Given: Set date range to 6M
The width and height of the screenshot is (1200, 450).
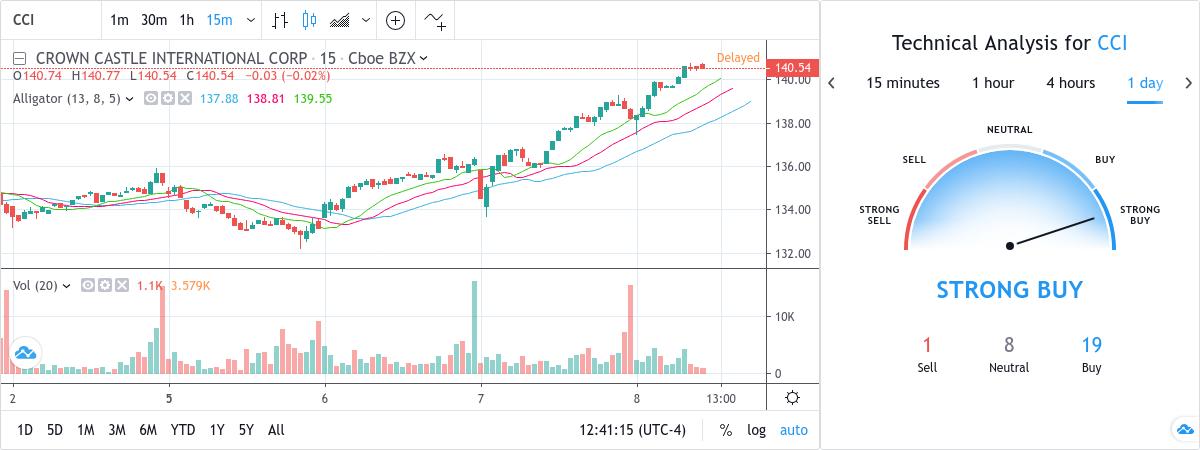Looking at the screenshot, I should coord(148,430).
